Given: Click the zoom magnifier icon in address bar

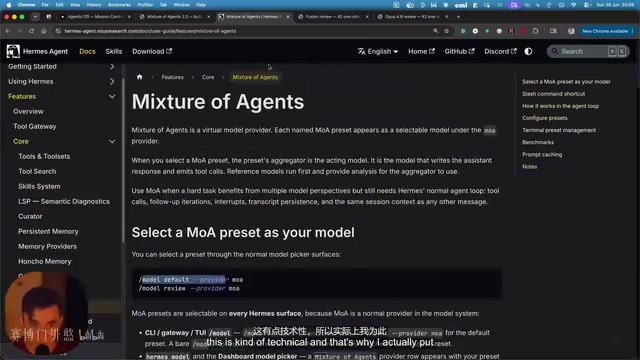Looking at the screenshot, I should coord(436,31).
